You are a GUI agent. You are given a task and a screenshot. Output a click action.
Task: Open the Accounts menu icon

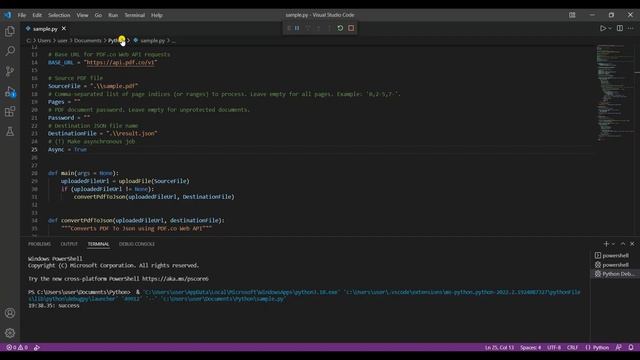coord(10,313)
